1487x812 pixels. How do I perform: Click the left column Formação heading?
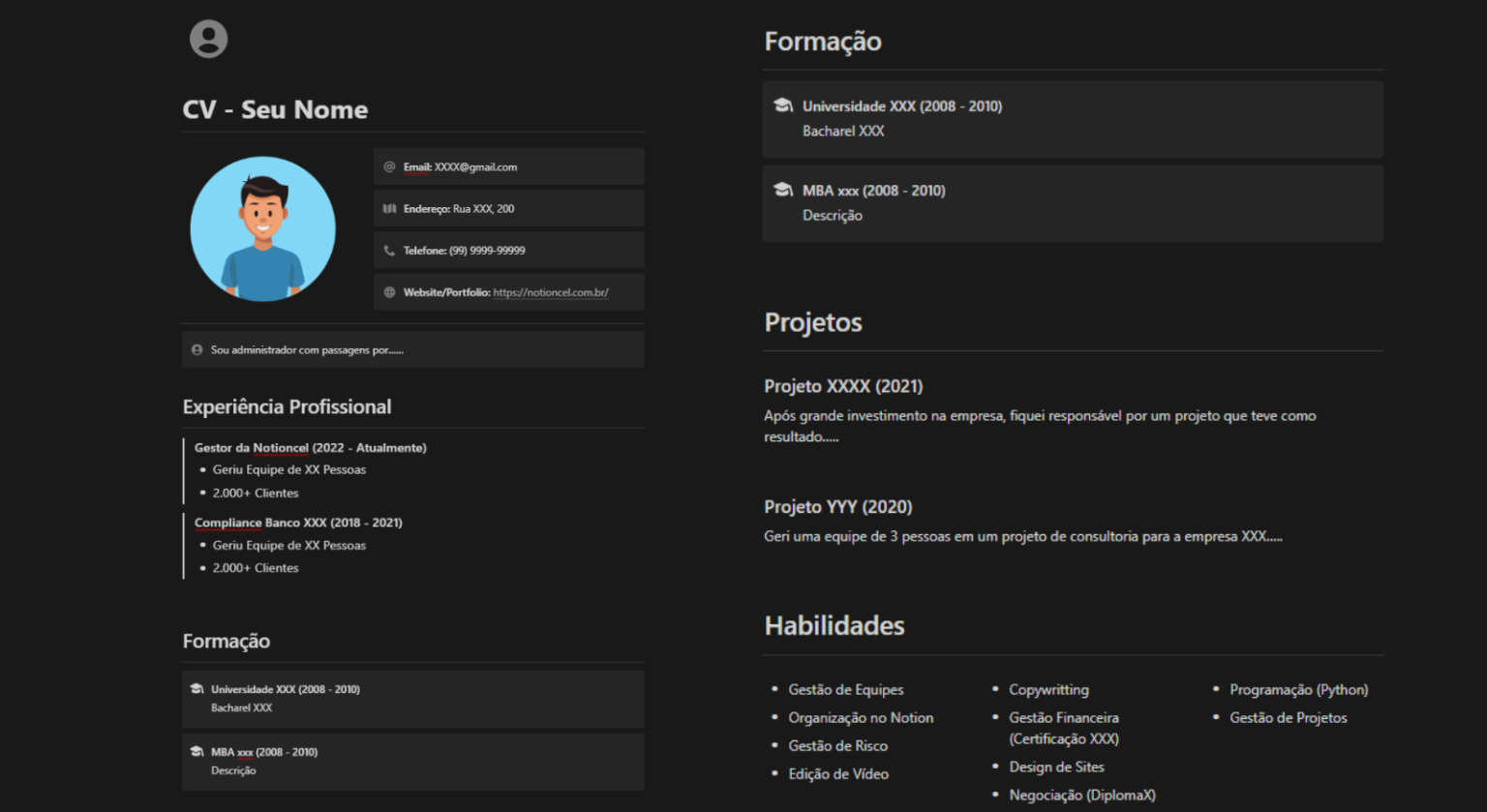click(x=227, y=641)
